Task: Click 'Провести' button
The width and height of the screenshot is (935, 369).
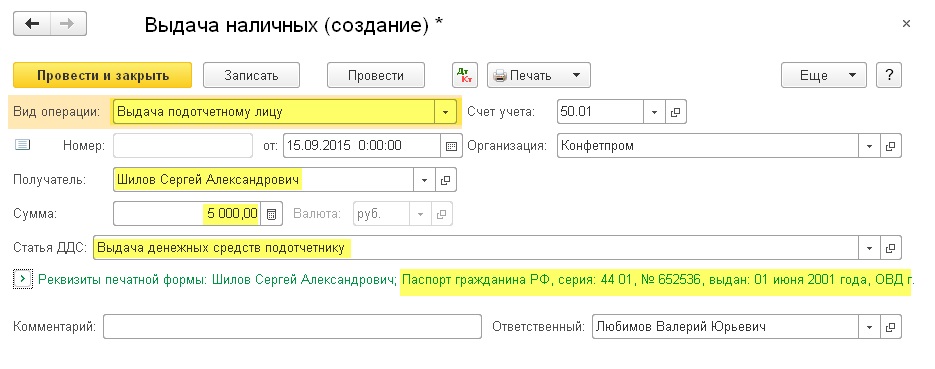Action: 376,76
